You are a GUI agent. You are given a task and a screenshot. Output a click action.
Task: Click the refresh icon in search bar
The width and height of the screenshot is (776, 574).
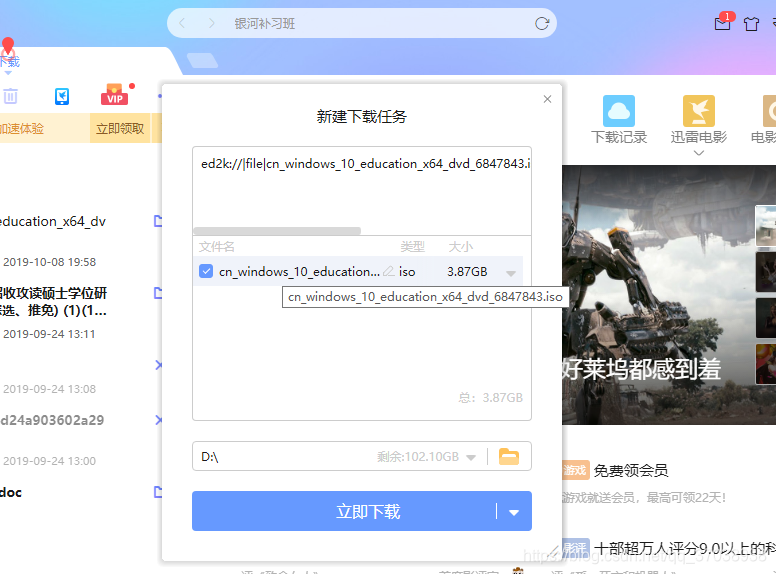tap(542, 23)
